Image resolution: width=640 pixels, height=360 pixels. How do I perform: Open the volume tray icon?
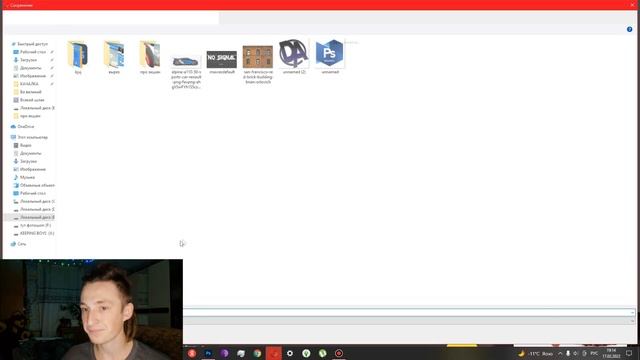576,353
